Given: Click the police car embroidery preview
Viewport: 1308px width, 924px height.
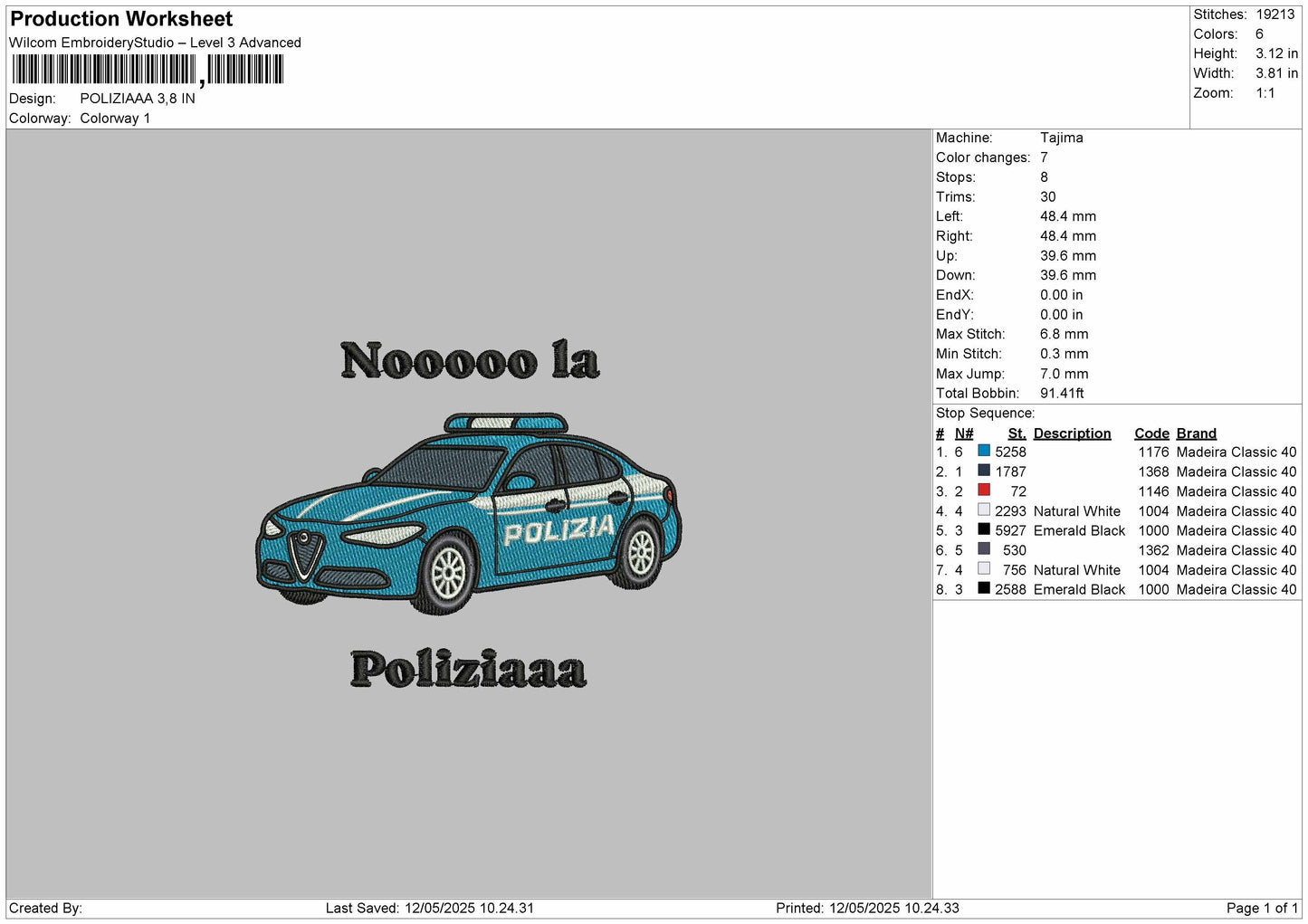Looking at the screenshot, I should click(469, 514).
